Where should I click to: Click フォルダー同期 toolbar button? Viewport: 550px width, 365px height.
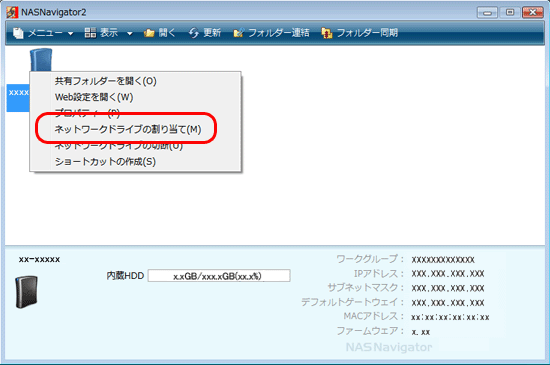tap(360, 33)
